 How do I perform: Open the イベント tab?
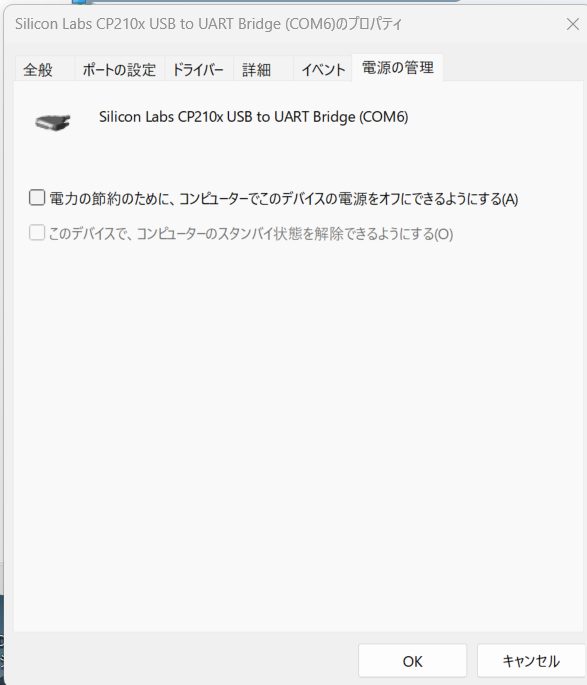323,69
